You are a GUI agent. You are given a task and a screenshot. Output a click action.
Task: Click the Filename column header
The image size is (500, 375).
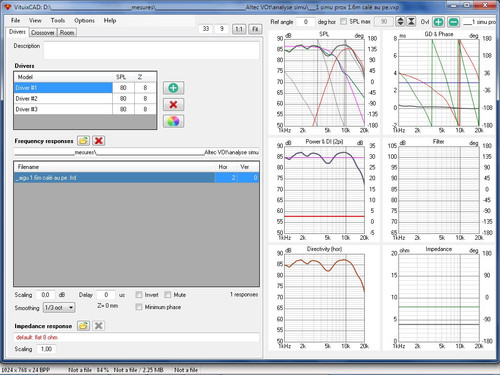(x=114, y=167)
